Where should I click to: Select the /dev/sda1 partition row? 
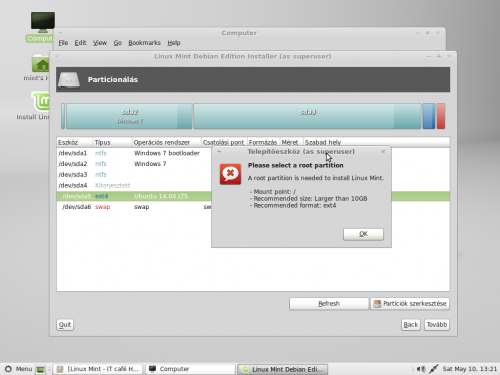[x=134, y=153]
